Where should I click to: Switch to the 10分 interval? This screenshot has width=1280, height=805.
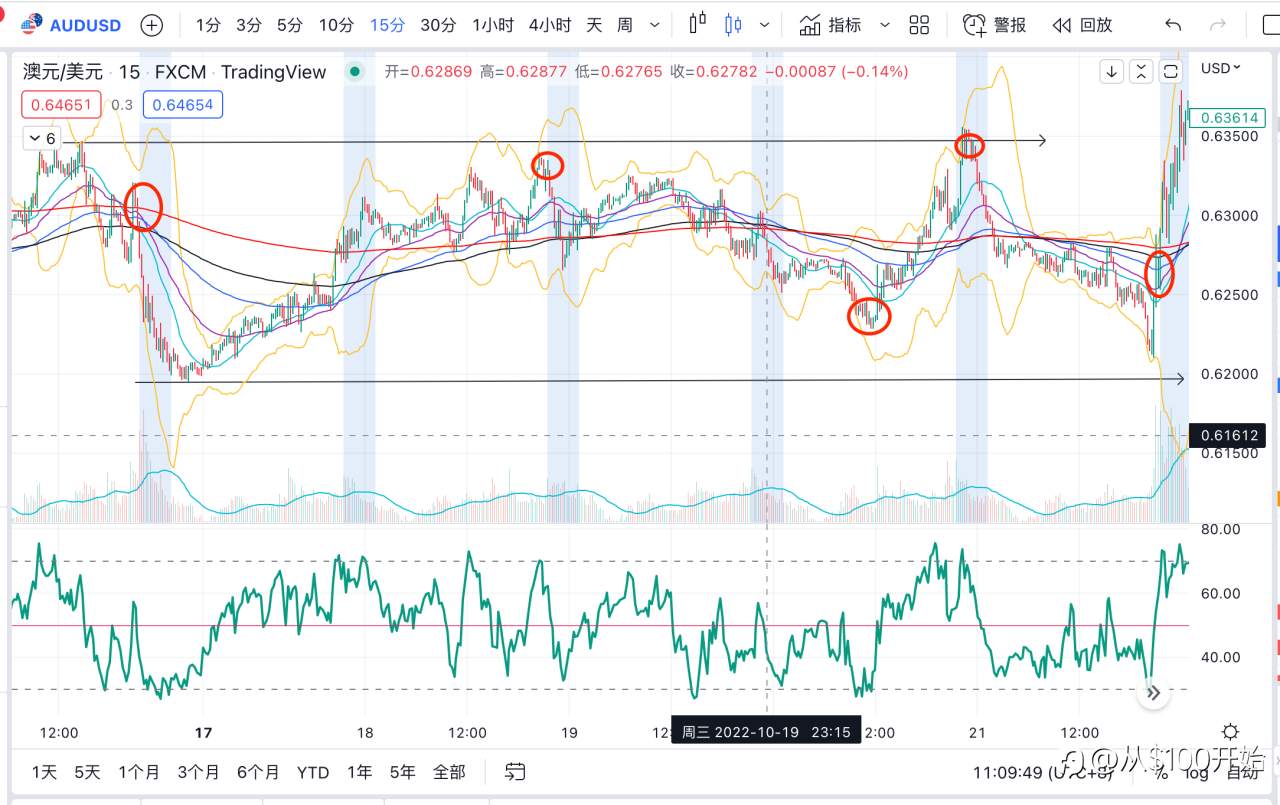(336, 25)
